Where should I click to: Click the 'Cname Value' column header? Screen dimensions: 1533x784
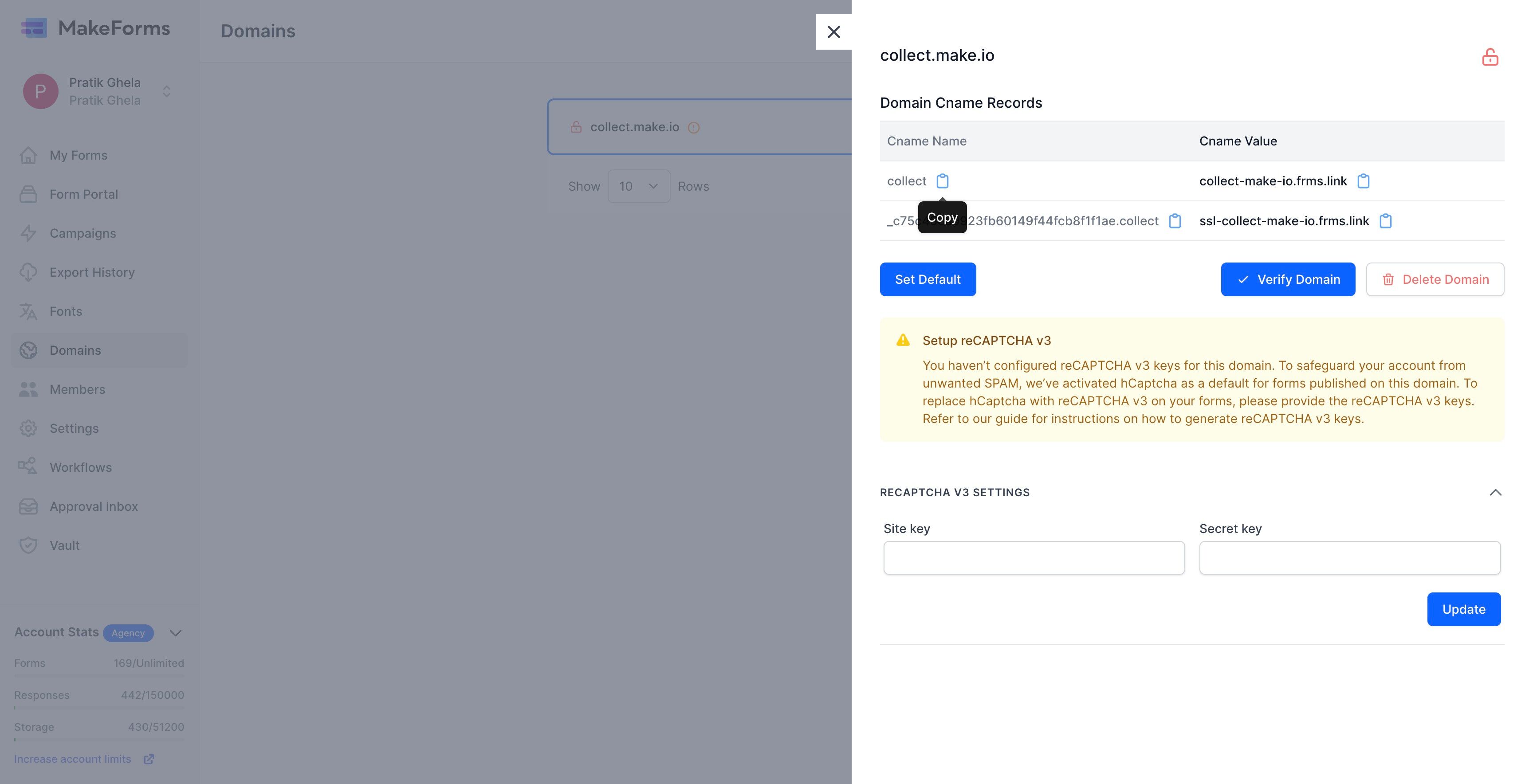tap(1238, 141)
